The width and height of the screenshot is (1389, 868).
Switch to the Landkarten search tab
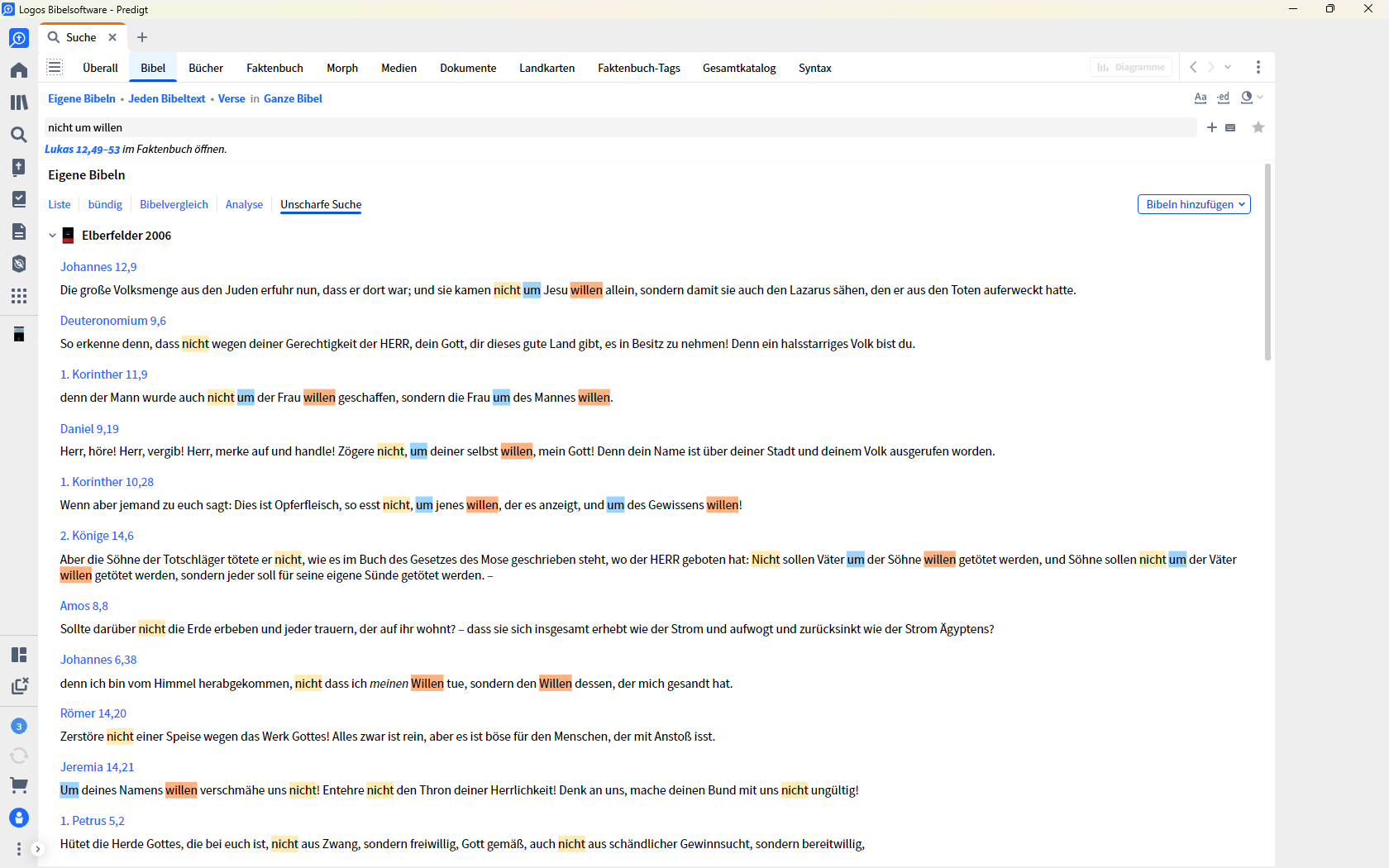(547, 68)
